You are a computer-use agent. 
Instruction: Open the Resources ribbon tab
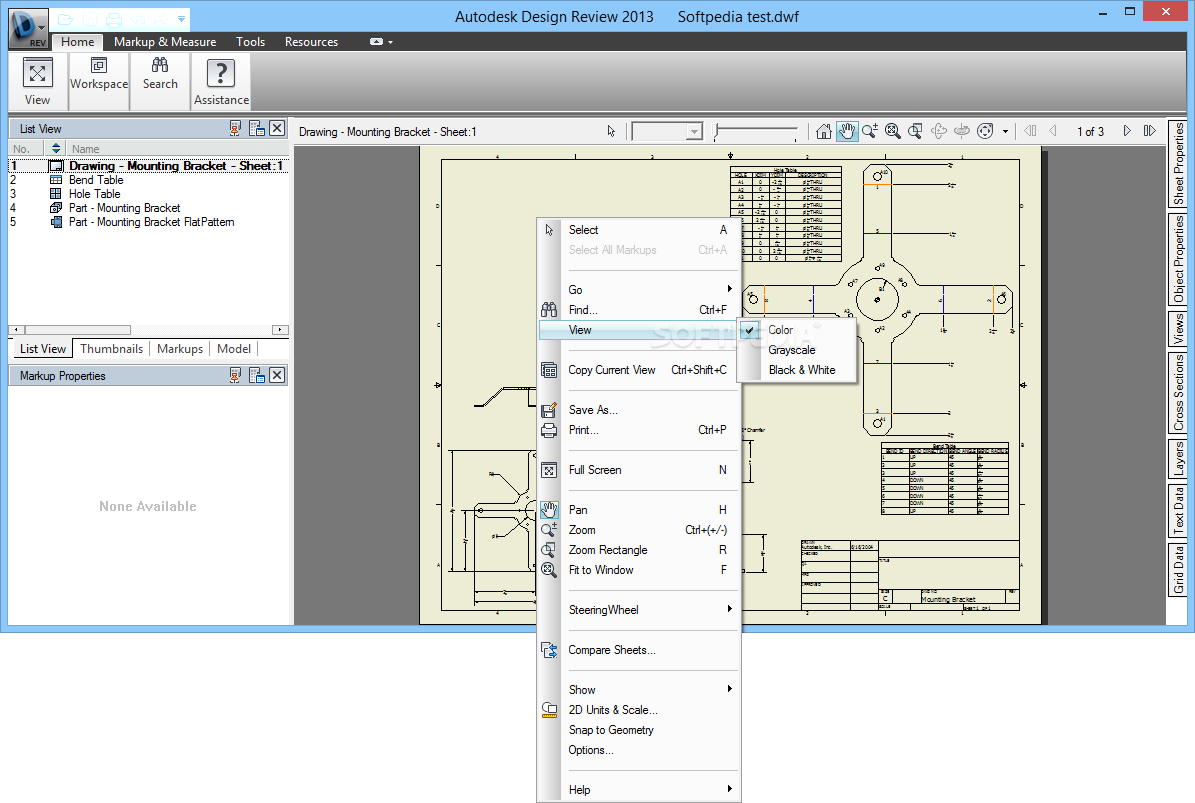(311, 42)
